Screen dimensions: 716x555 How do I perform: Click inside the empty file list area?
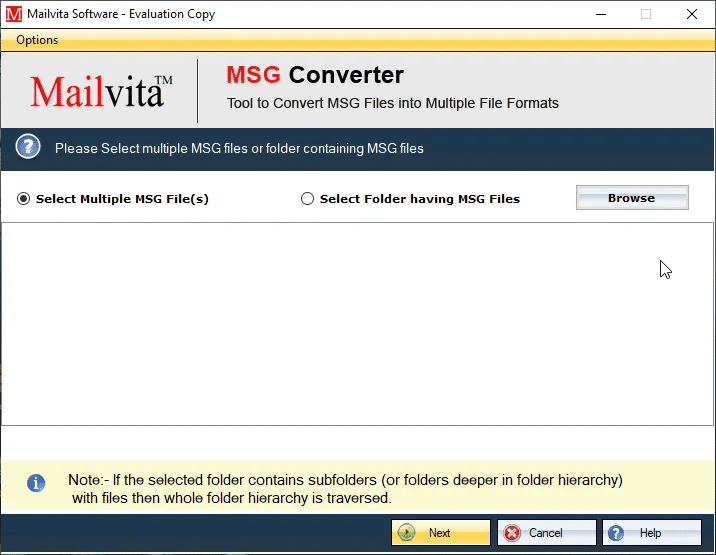point(357,324)
